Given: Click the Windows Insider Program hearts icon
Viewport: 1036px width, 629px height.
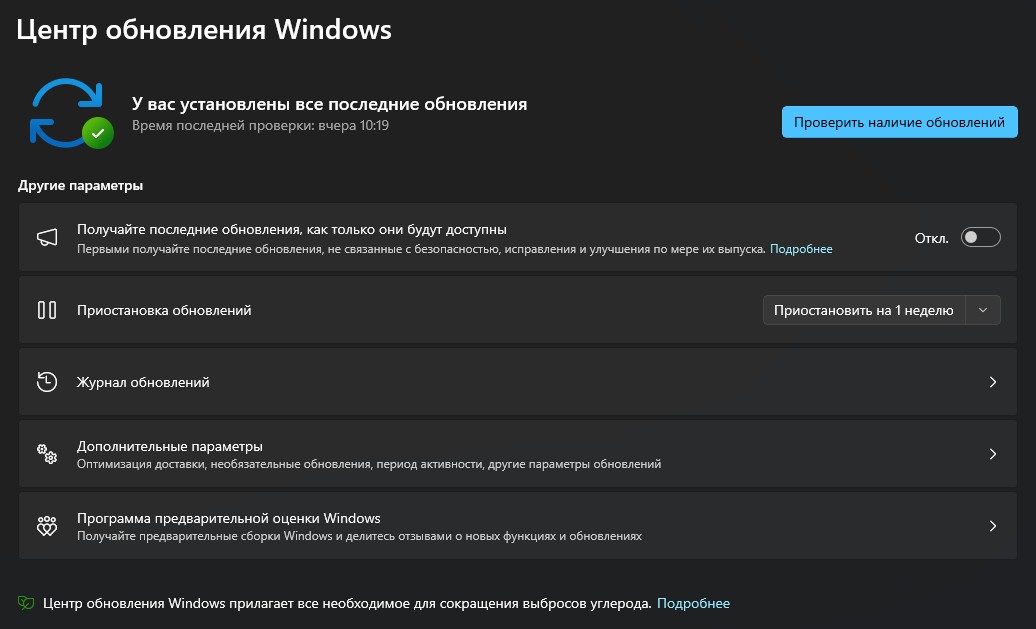Looking at the screenshot, I should click(x=47, y=526).
